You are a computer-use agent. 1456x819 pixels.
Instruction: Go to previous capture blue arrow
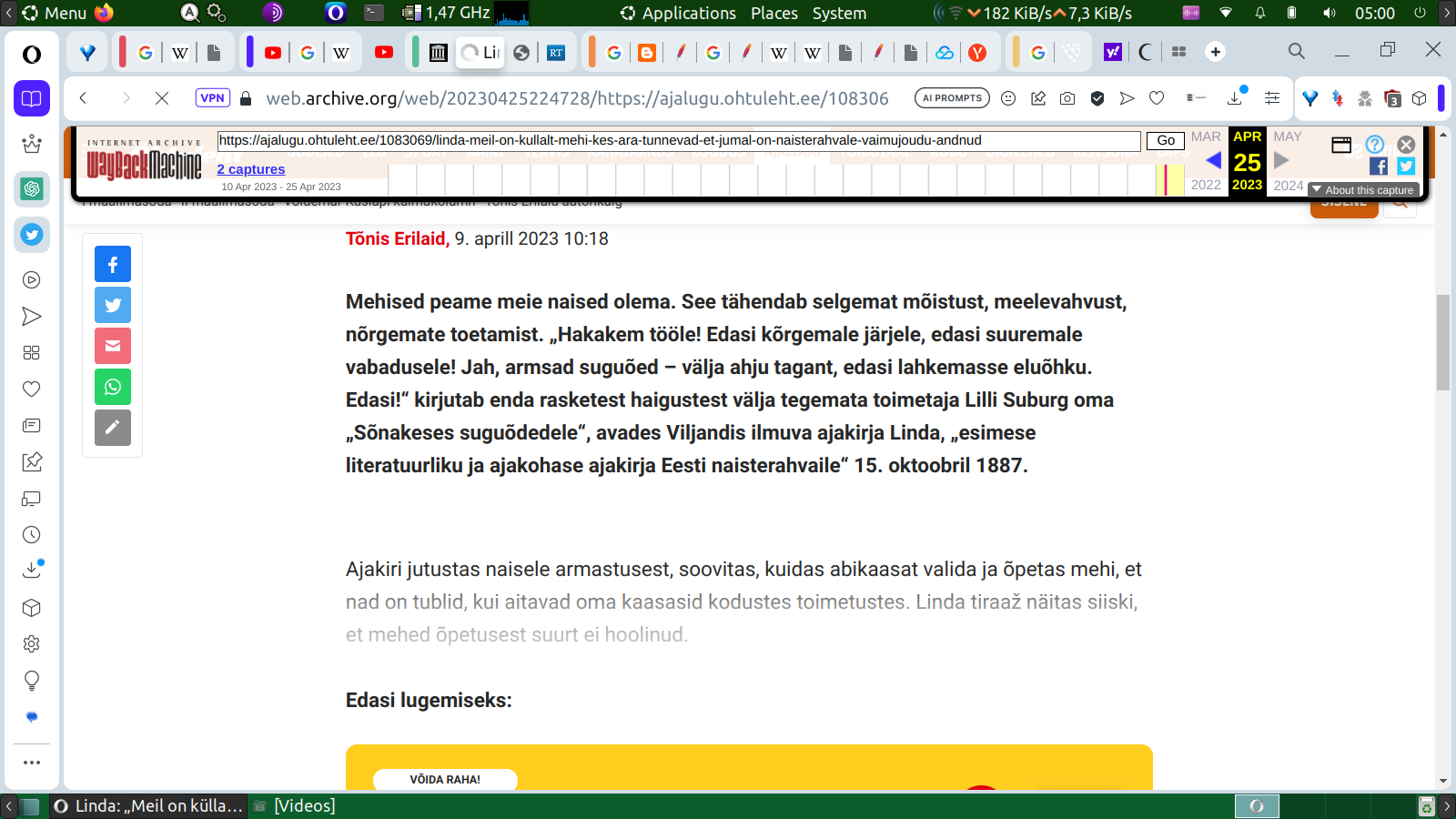[1213, 161]
